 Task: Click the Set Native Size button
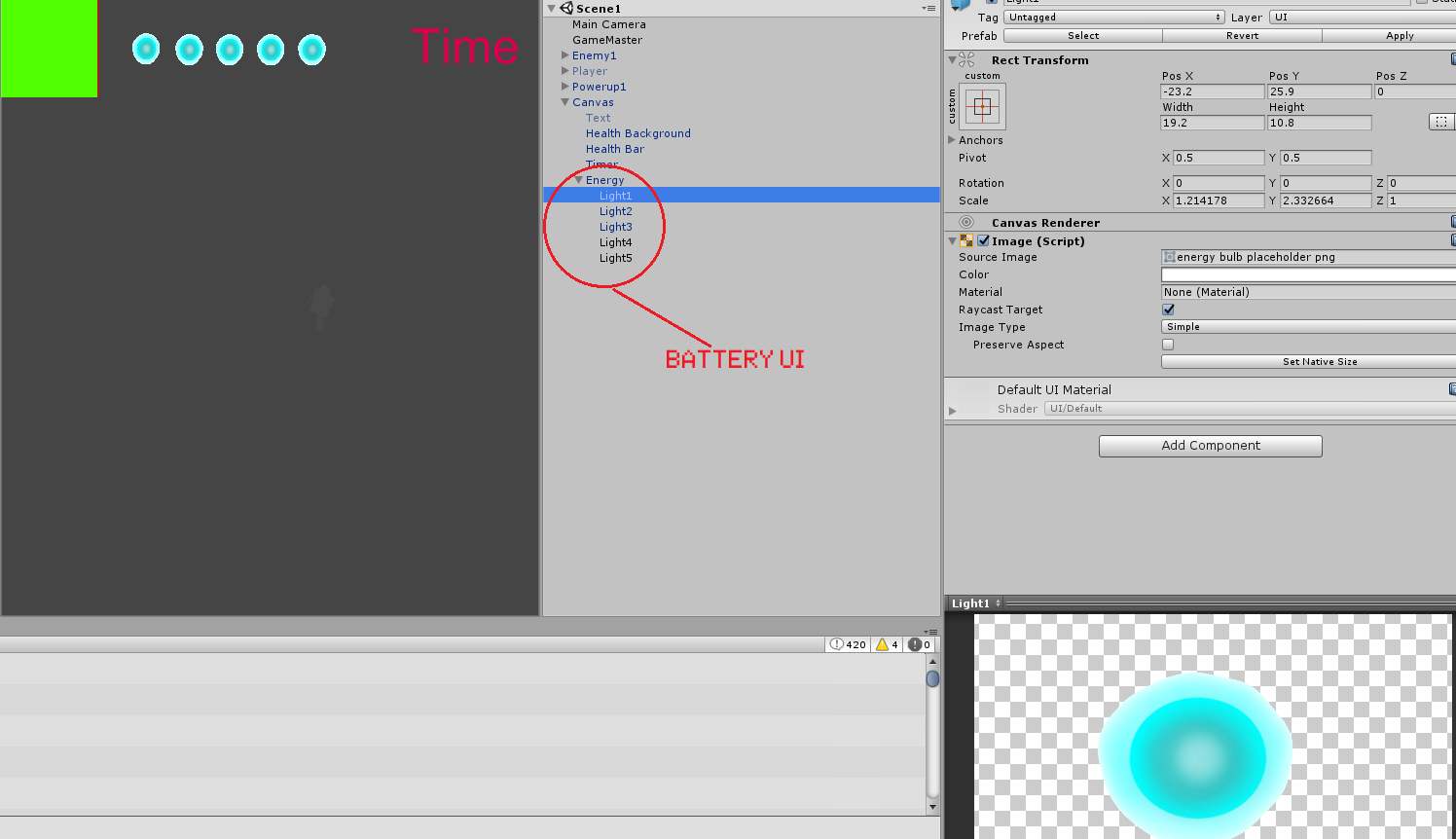(x=1319, y=362)
